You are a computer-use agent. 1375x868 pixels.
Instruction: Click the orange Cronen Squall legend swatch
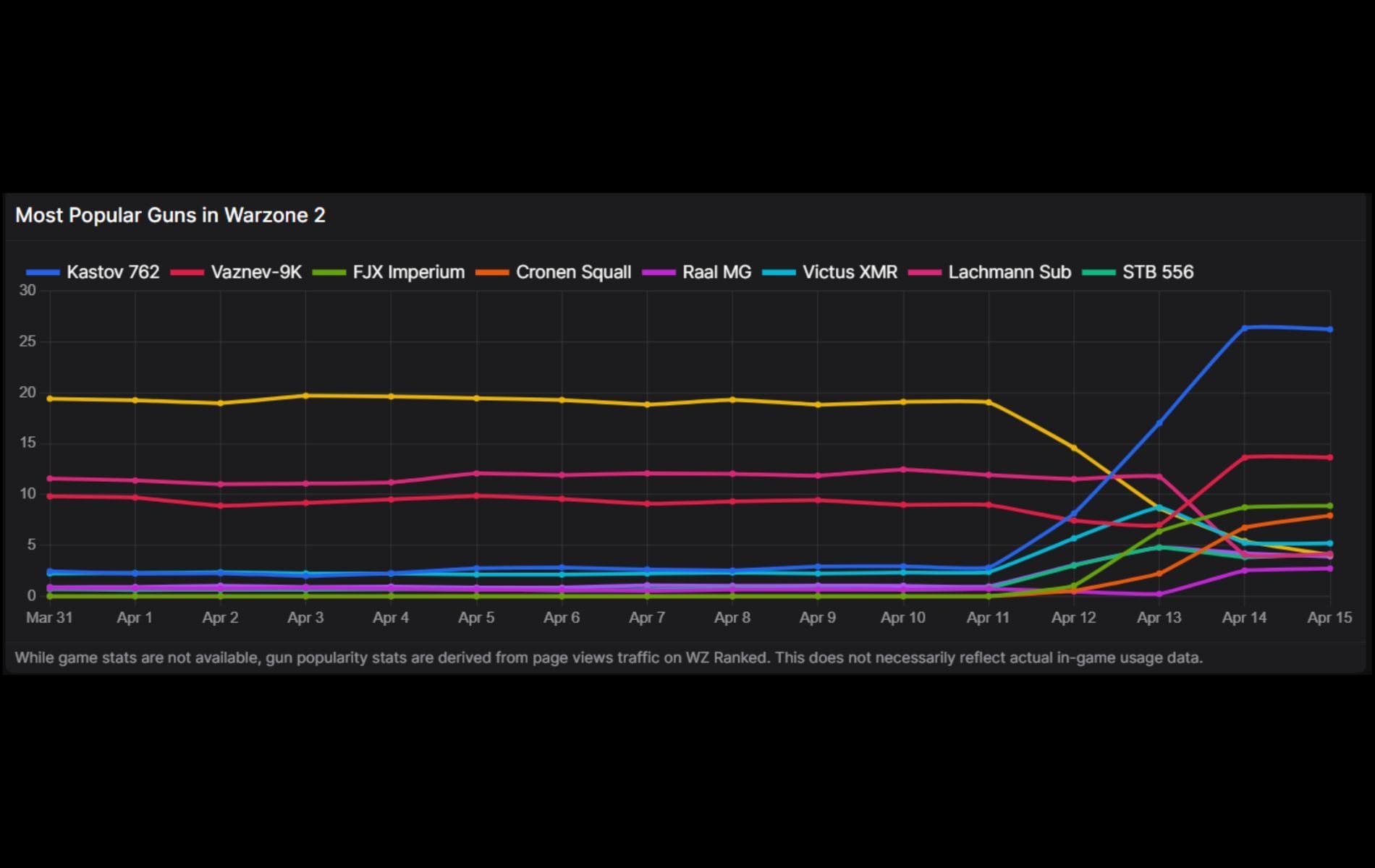pos(492,273)
